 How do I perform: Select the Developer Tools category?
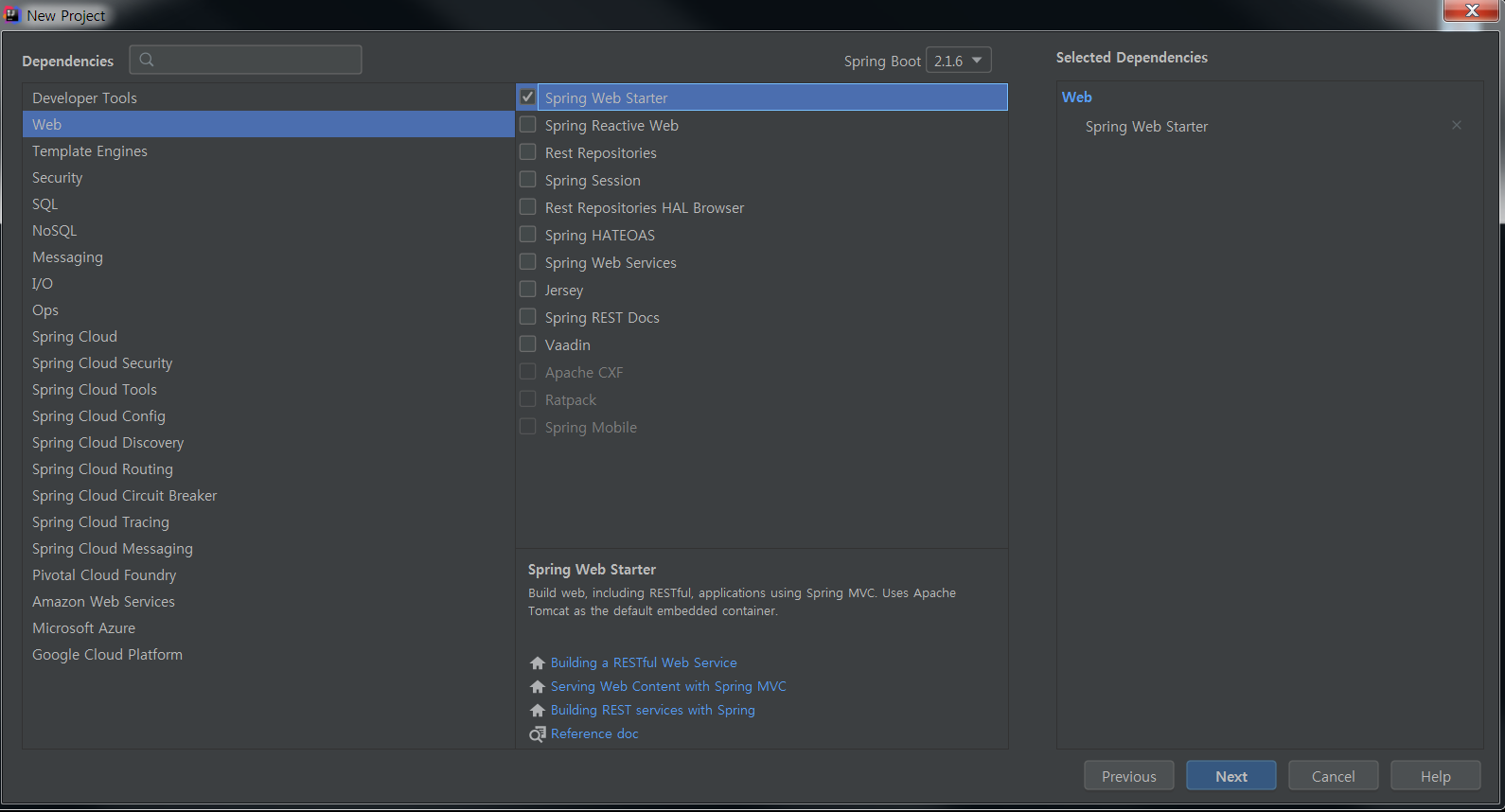point(269,97)
